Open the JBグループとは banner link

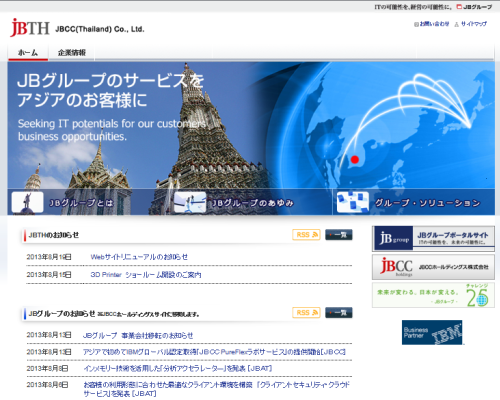[81, 203]
